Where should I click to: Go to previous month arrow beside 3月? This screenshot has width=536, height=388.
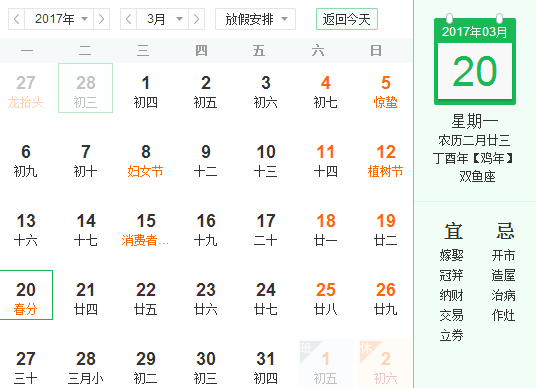[129, 19]
